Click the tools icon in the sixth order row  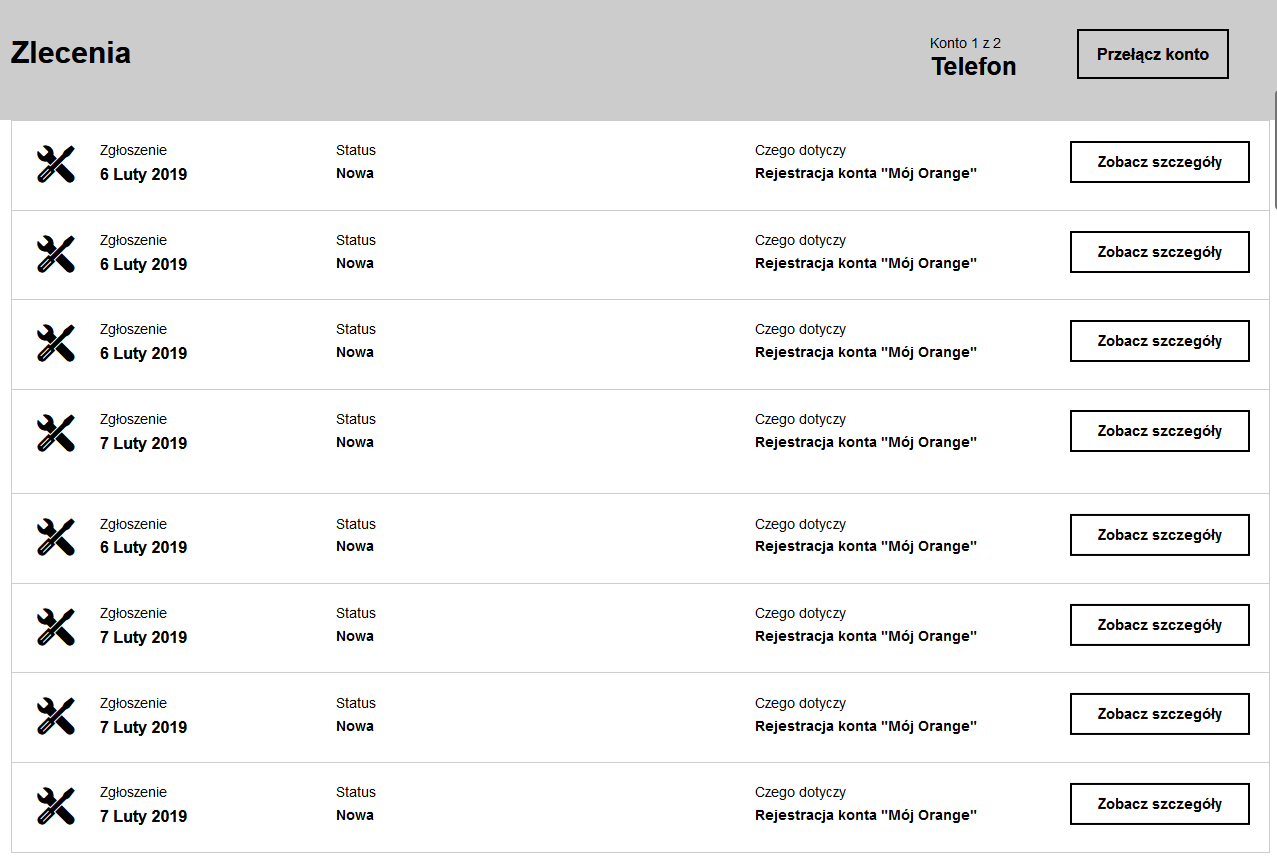pos(56,626)
